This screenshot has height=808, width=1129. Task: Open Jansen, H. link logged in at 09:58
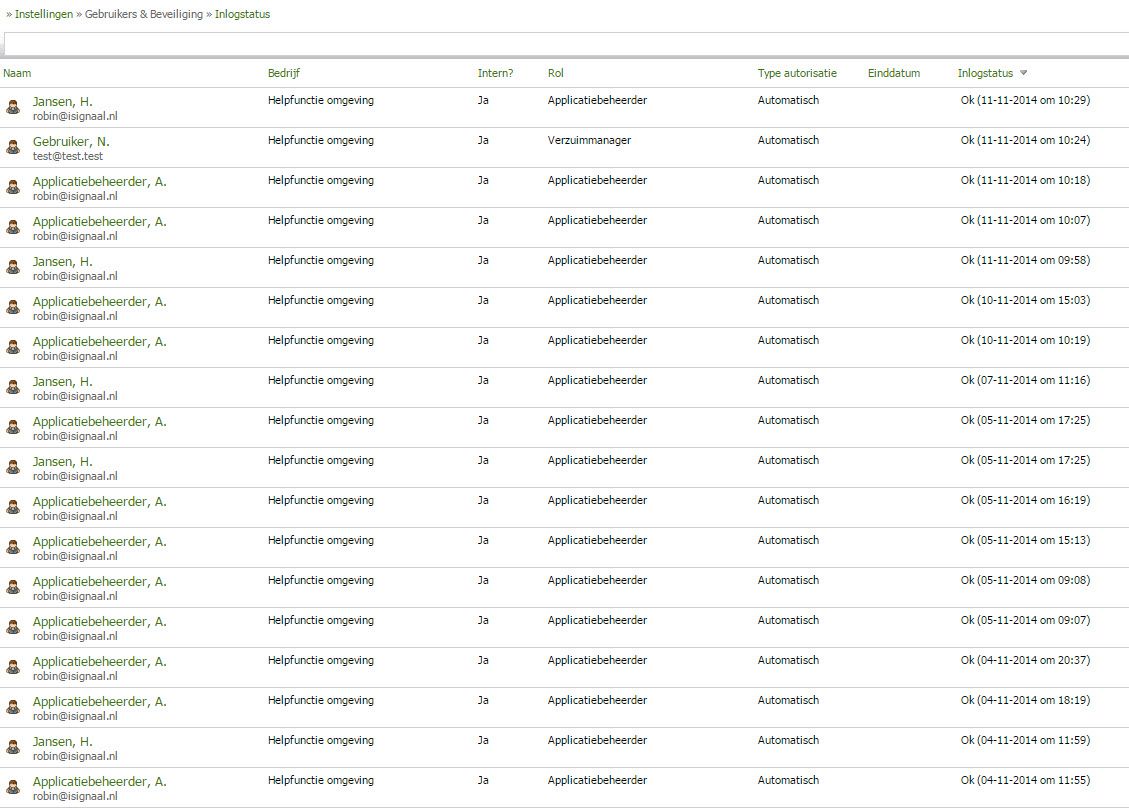[62, 261]
